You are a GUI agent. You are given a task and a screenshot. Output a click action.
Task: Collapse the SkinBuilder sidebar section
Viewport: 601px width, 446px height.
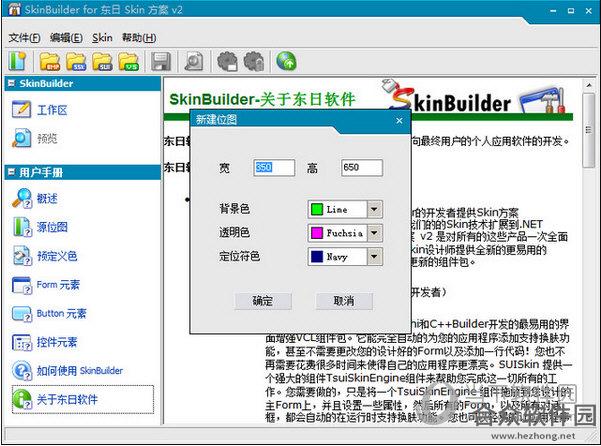tap(11, 83)
